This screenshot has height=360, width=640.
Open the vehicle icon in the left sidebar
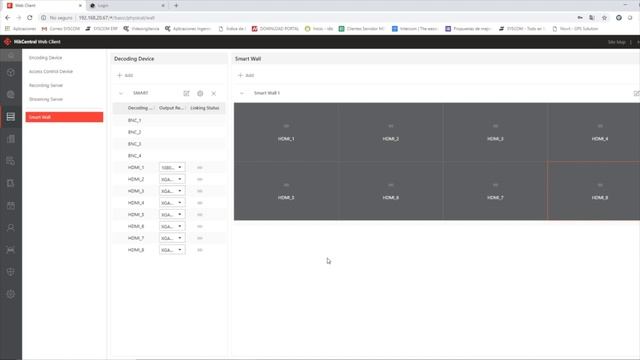click(x=11, y=249)
